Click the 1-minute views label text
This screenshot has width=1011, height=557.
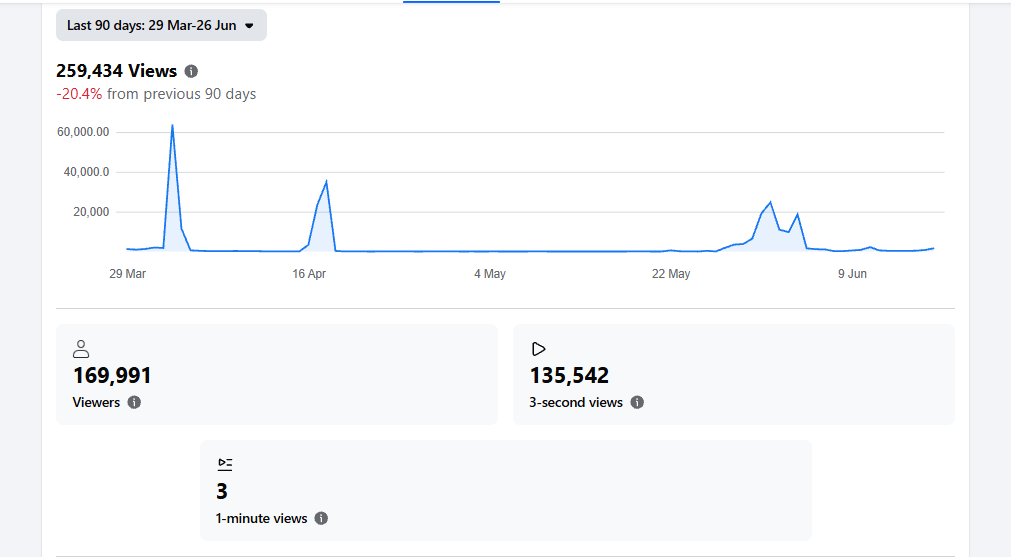point(261,518)
